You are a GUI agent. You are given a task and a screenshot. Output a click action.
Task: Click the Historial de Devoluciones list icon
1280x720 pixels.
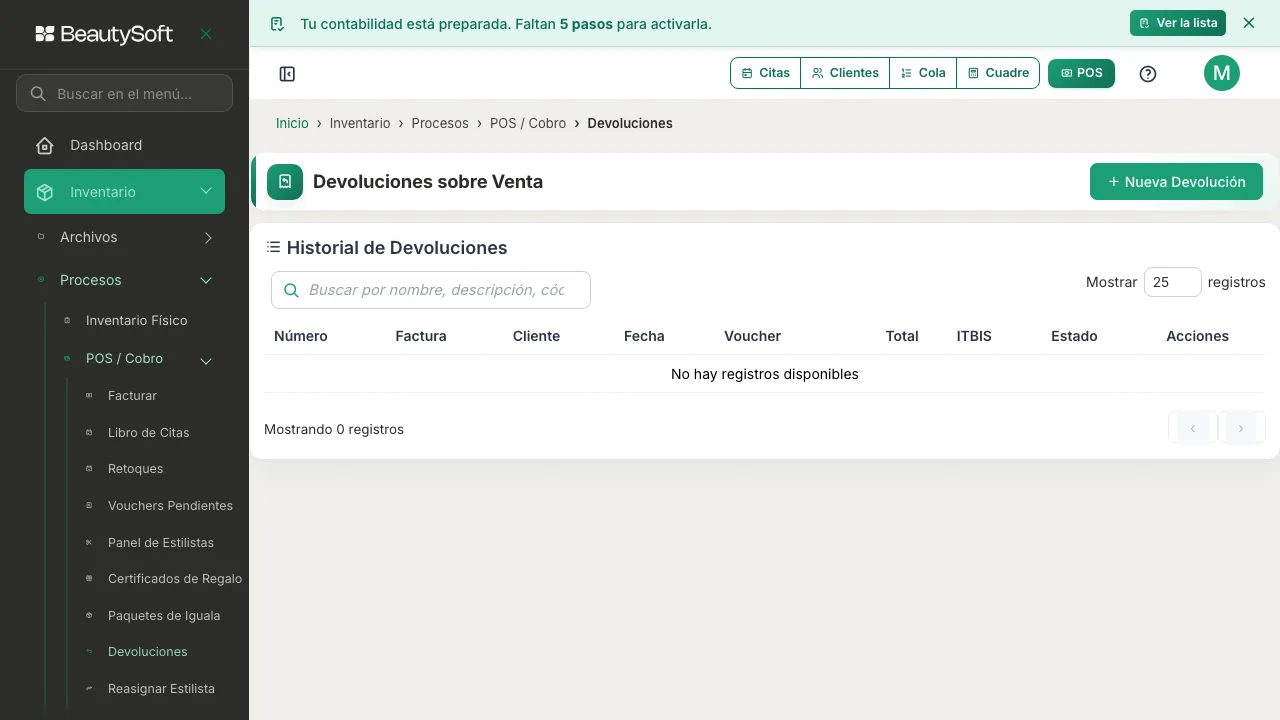(273, 247)
